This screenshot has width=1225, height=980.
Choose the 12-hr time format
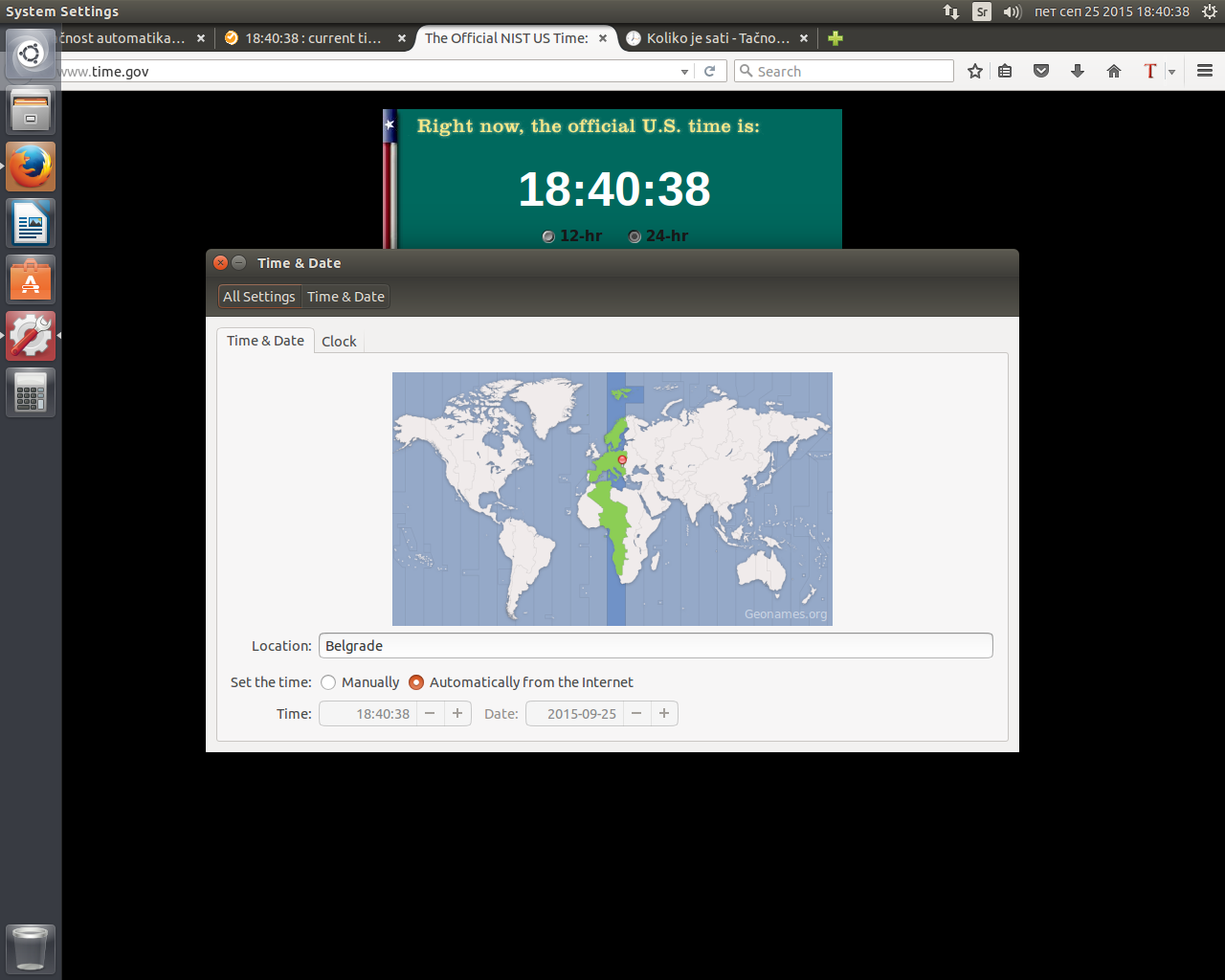tap(548, 236)
